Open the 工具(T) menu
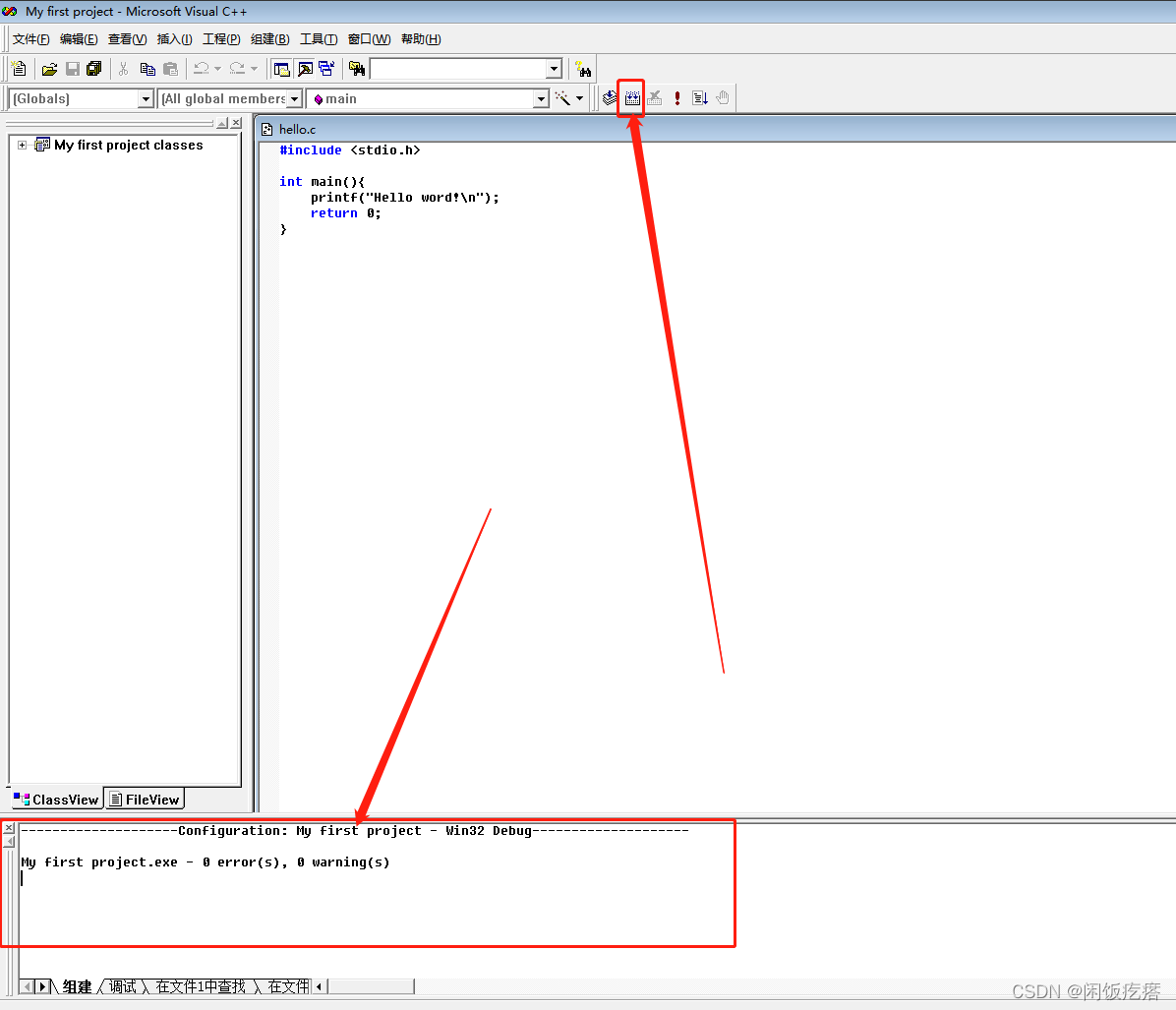This screenshot has width=1176, height=1010. coord(319,39)
